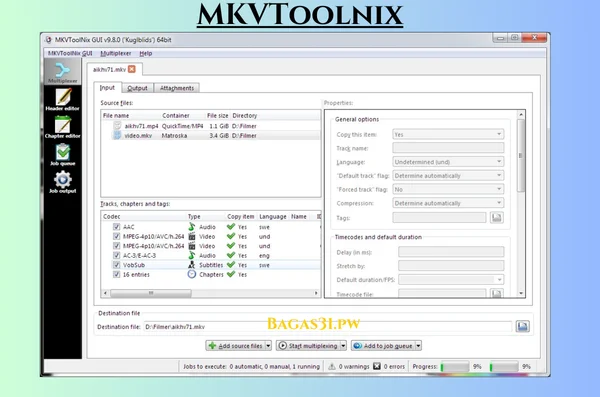Select the video.mkv source file row
This screenshot has height=397, width=600.
point(211,135)
